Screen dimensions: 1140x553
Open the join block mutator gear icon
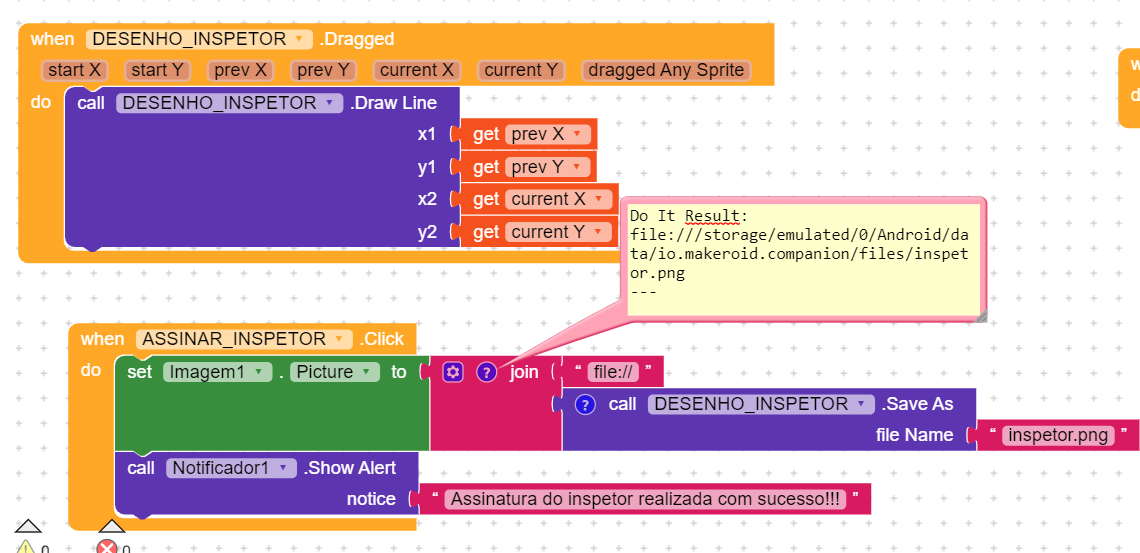coord(453,372)
